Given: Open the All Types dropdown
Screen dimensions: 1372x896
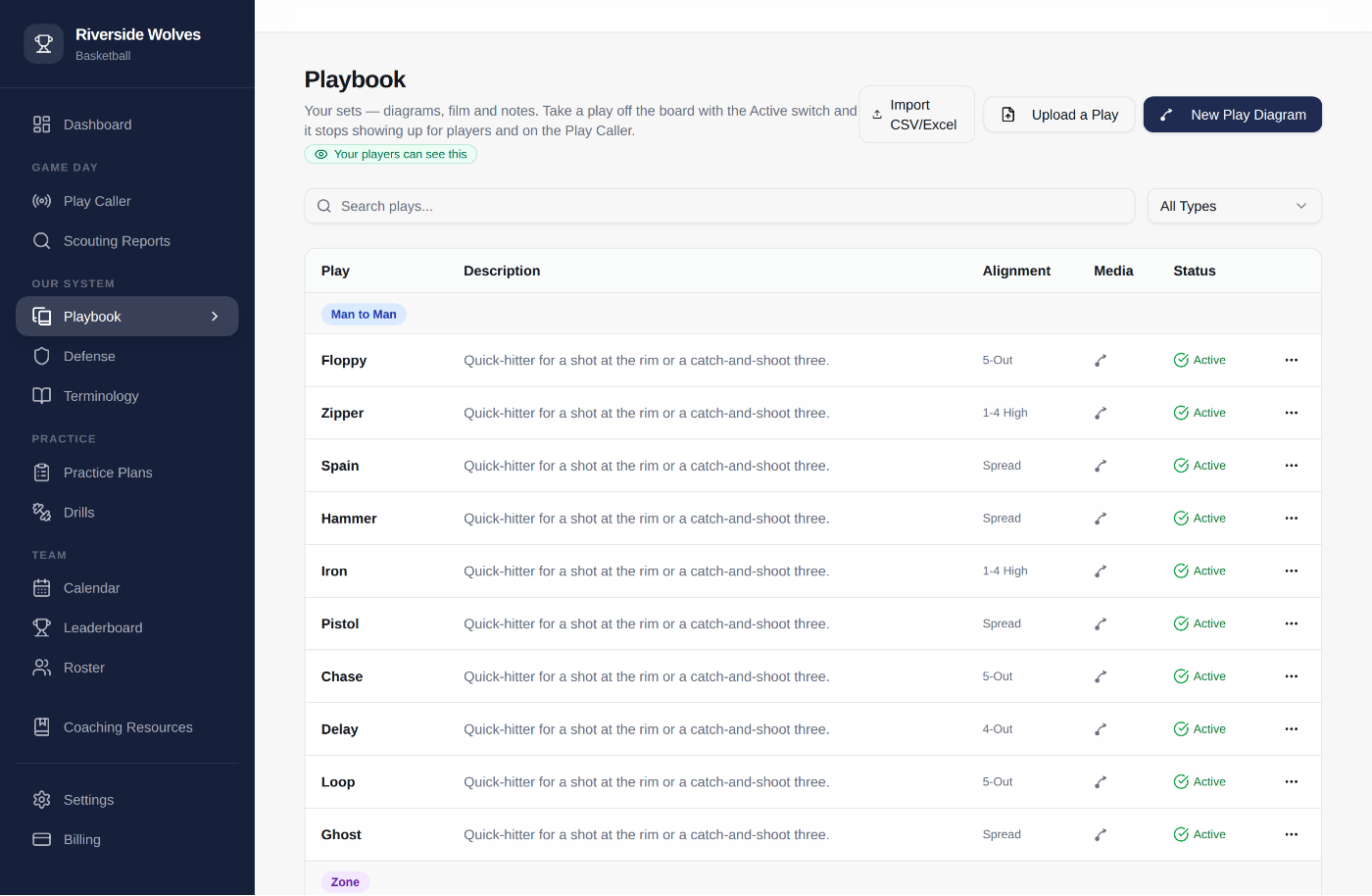Looking at the screenshot, I should pyautogui.click(x=1235, y=207).
